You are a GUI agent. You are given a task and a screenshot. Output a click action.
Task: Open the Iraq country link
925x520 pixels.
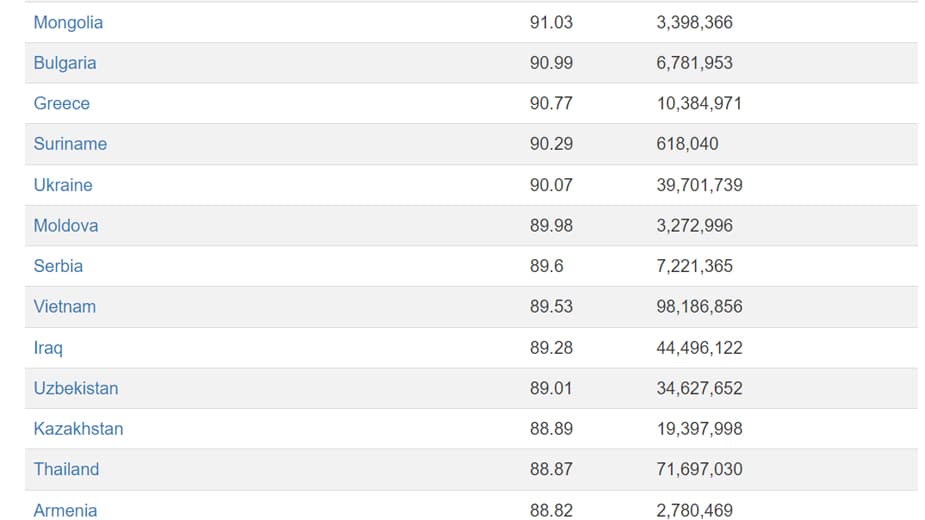pos(48,348)
